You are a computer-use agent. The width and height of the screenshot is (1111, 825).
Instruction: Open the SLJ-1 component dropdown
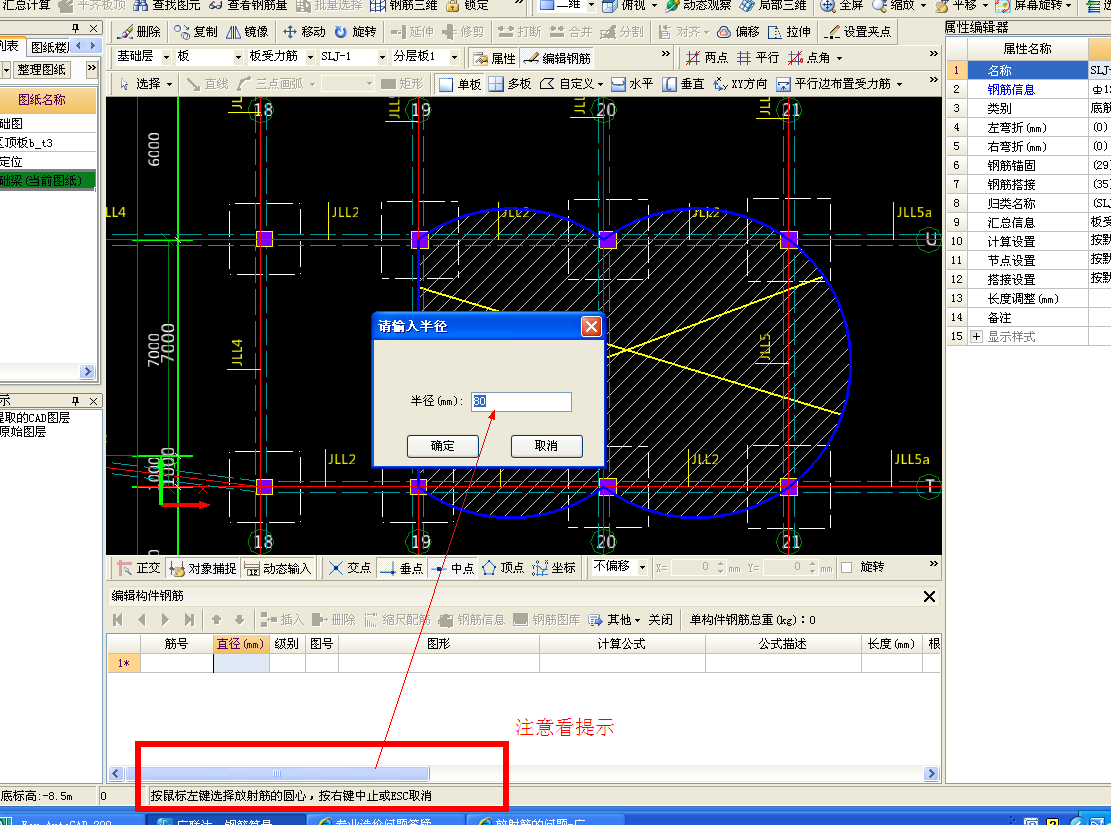point(383,57)
